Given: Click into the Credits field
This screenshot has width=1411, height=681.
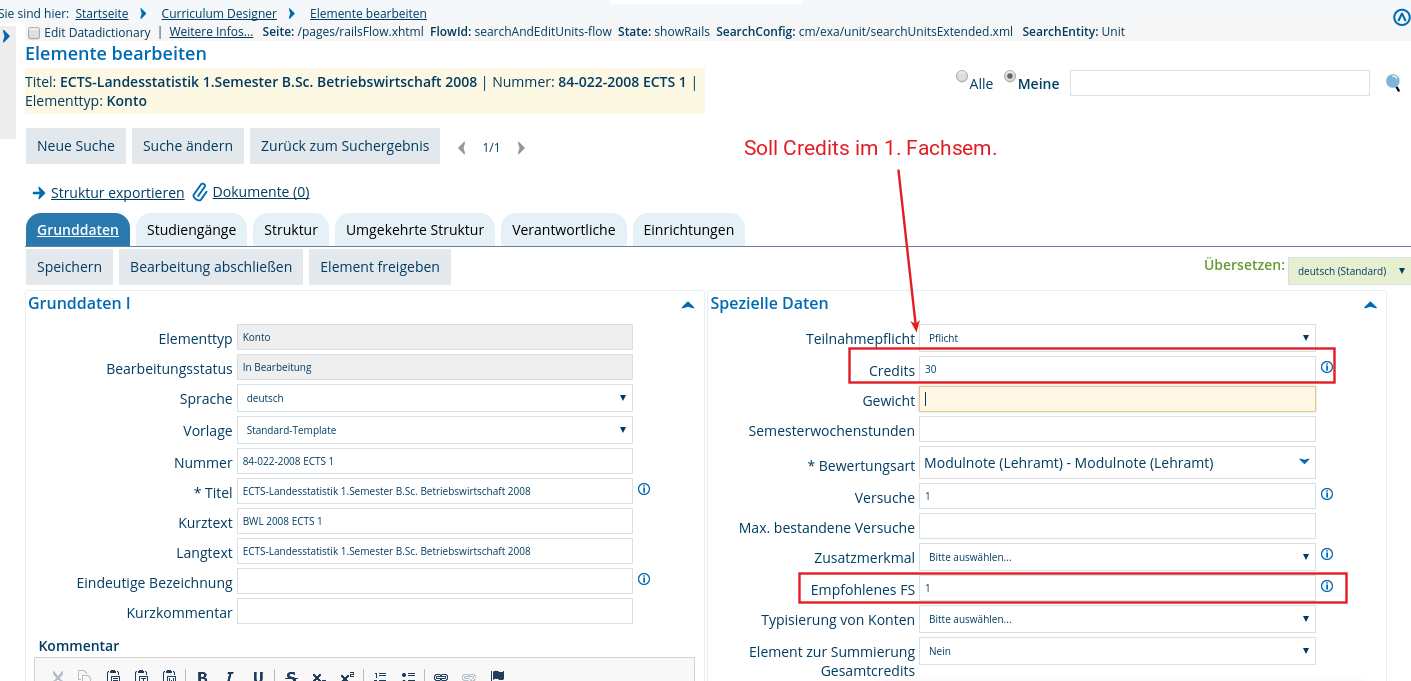Looking at the screenshot, I should pos(1117,369).
